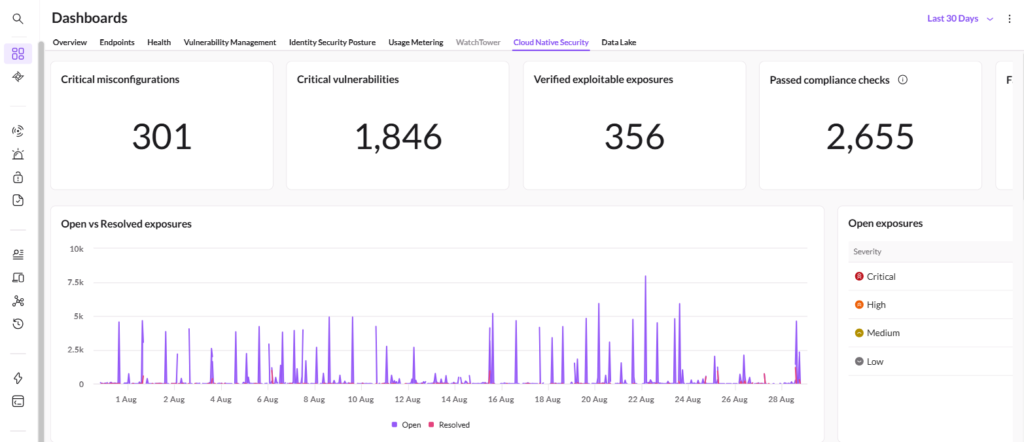1024x442 pixels.
Task: Expand the Last 30 Days dropdown
Action: [x=960, y=19]
